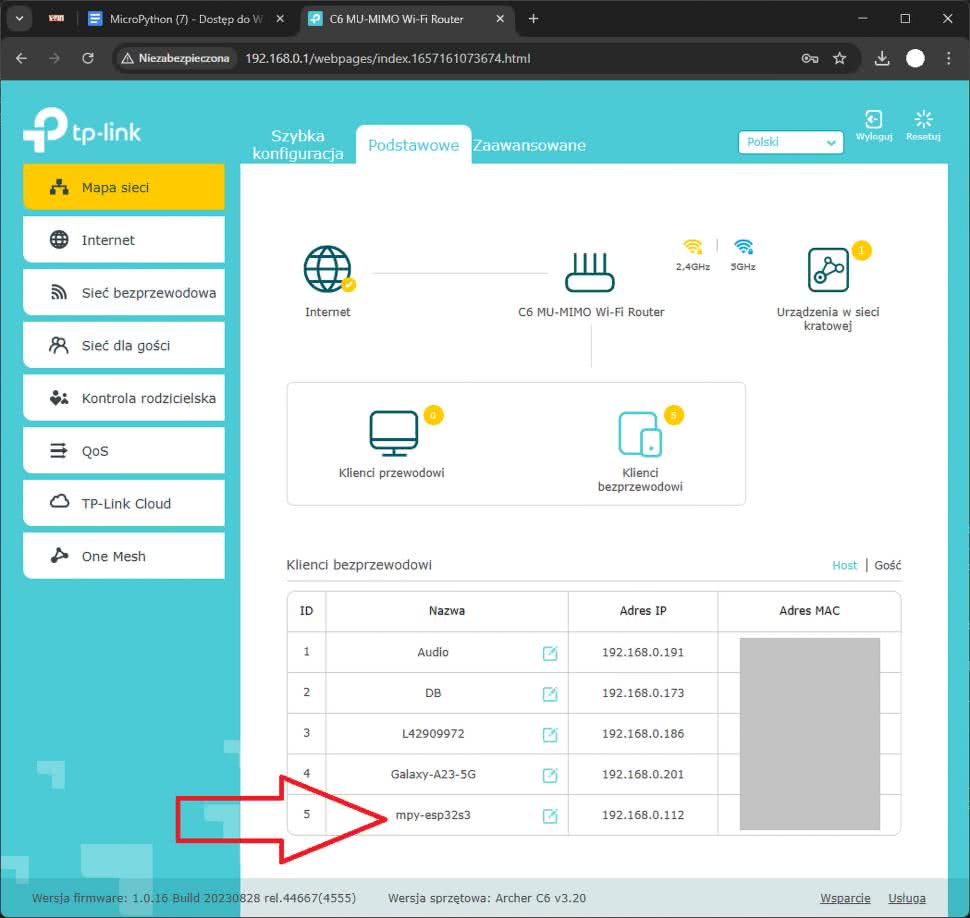The image size is (970, 918).
Task: Open mesh devices icon (Urządzenia w sieci kratowej)
Action: [828, 269]
